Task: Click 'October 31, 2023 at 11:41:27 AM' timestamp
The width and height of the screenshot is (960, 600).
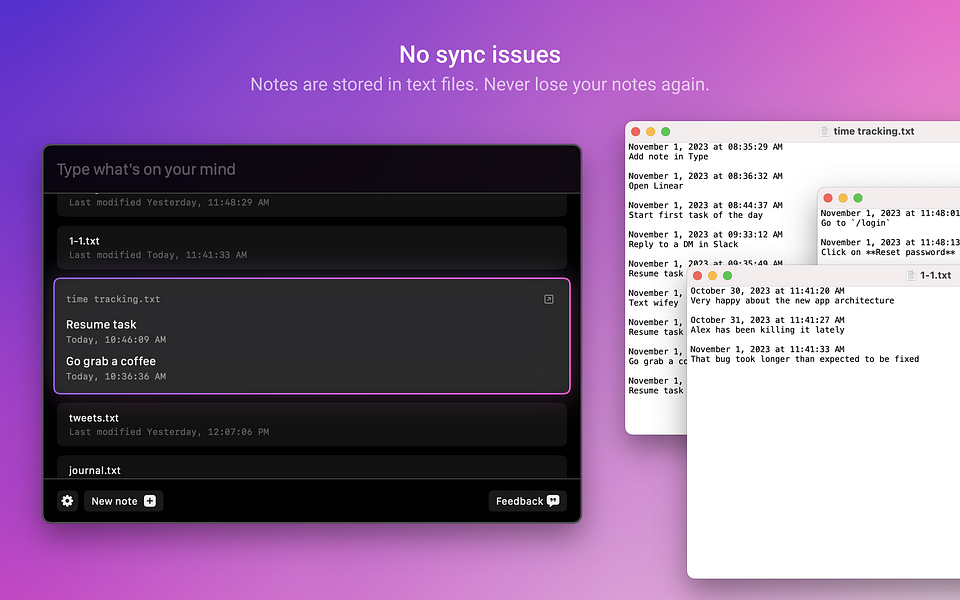Action: pos(767,320)
